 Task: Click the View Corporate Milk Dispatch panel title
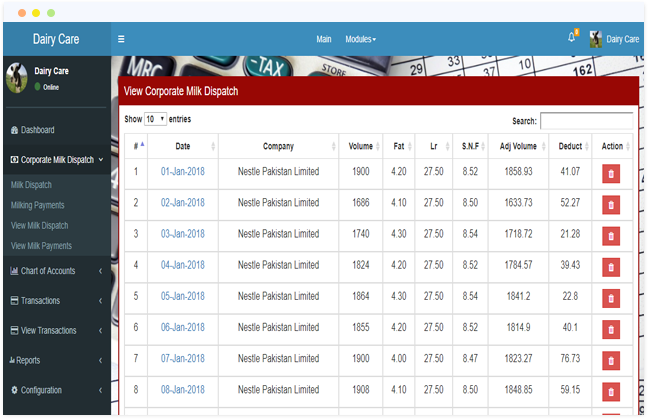(181, 91)
